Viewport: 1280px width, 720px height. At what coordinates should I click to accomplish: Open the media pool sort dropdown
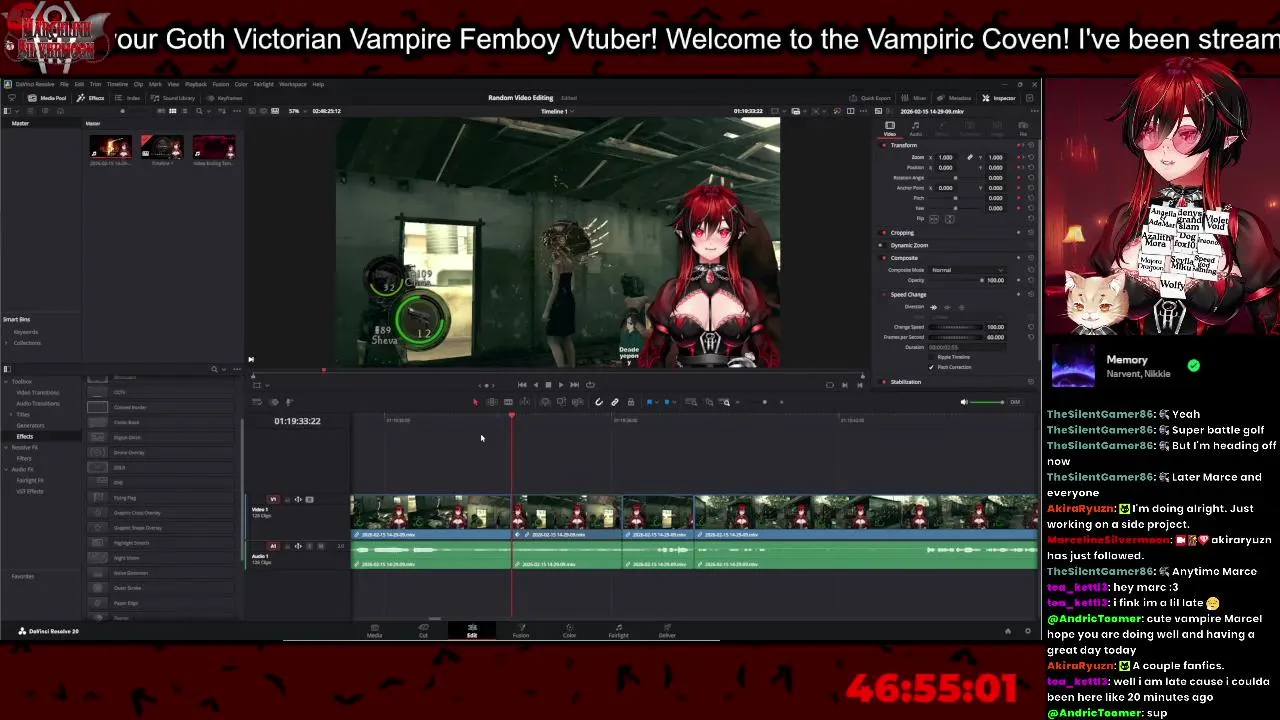221,111
